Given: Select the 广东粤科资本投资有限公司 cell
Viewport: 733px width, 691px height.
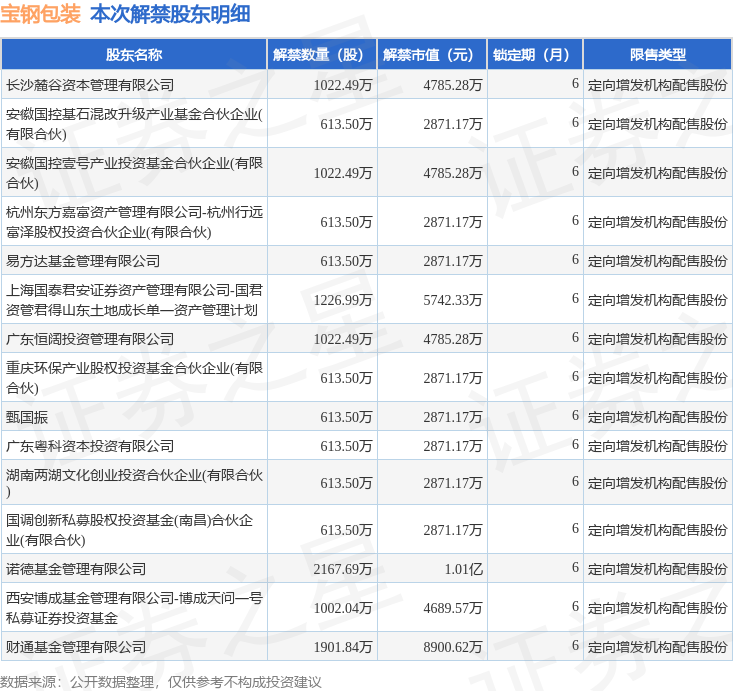Looking at the screenshot, I should click(x=90, y=446).
